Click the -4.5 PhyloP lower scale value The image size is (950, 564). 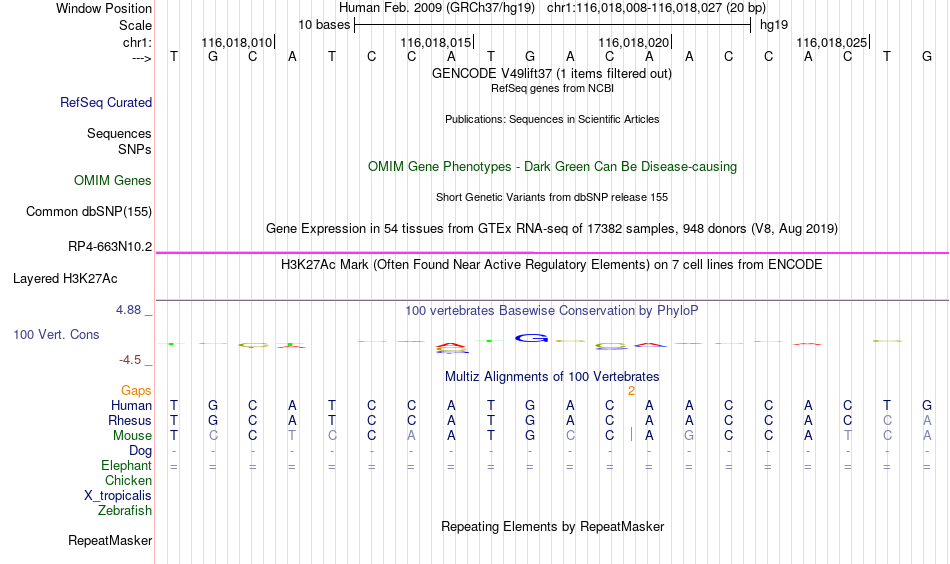click(130, 360)
